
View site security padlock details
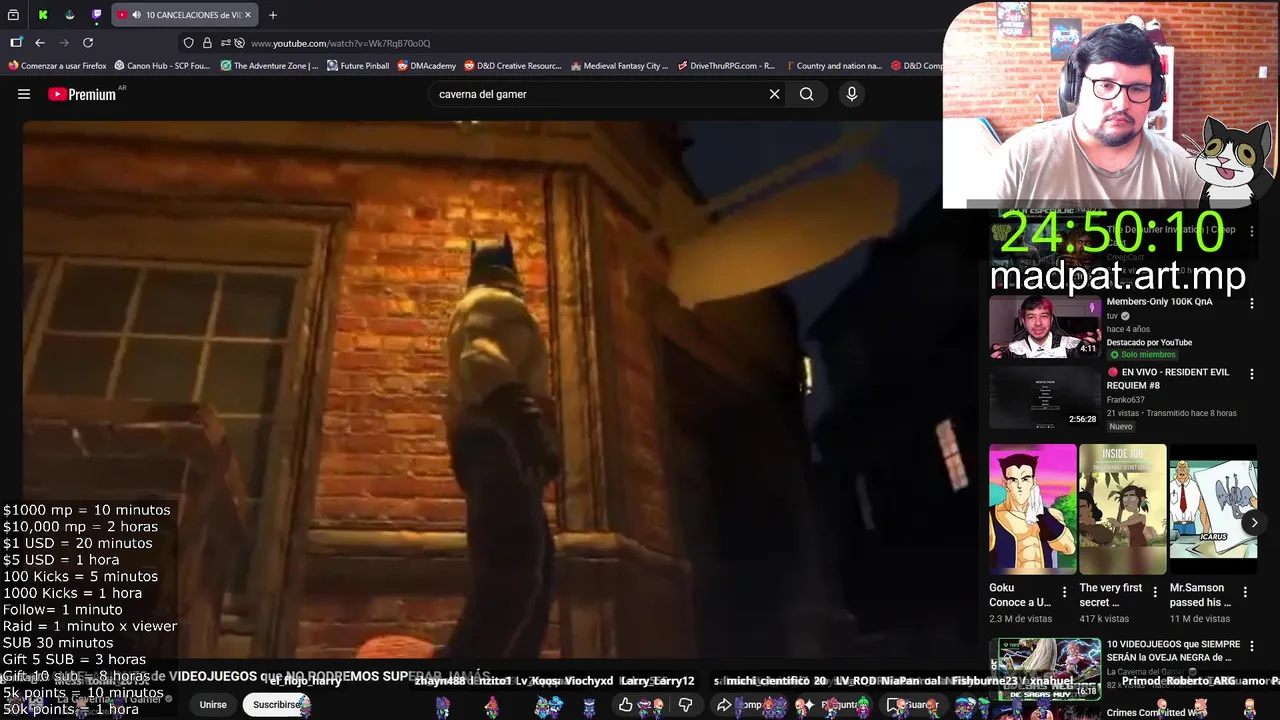207,43
